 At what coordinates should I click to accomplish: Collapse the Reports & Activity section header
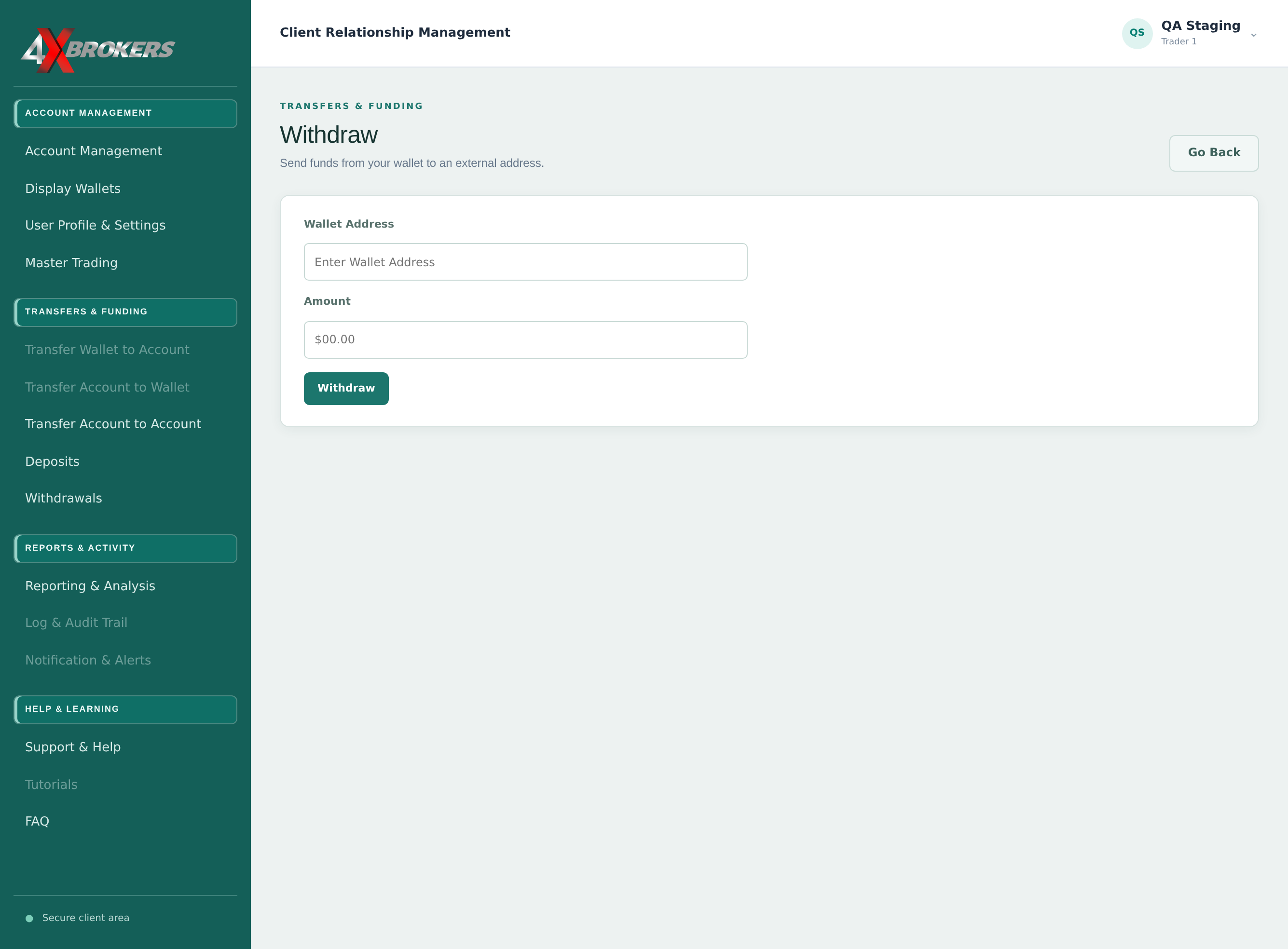125,548
